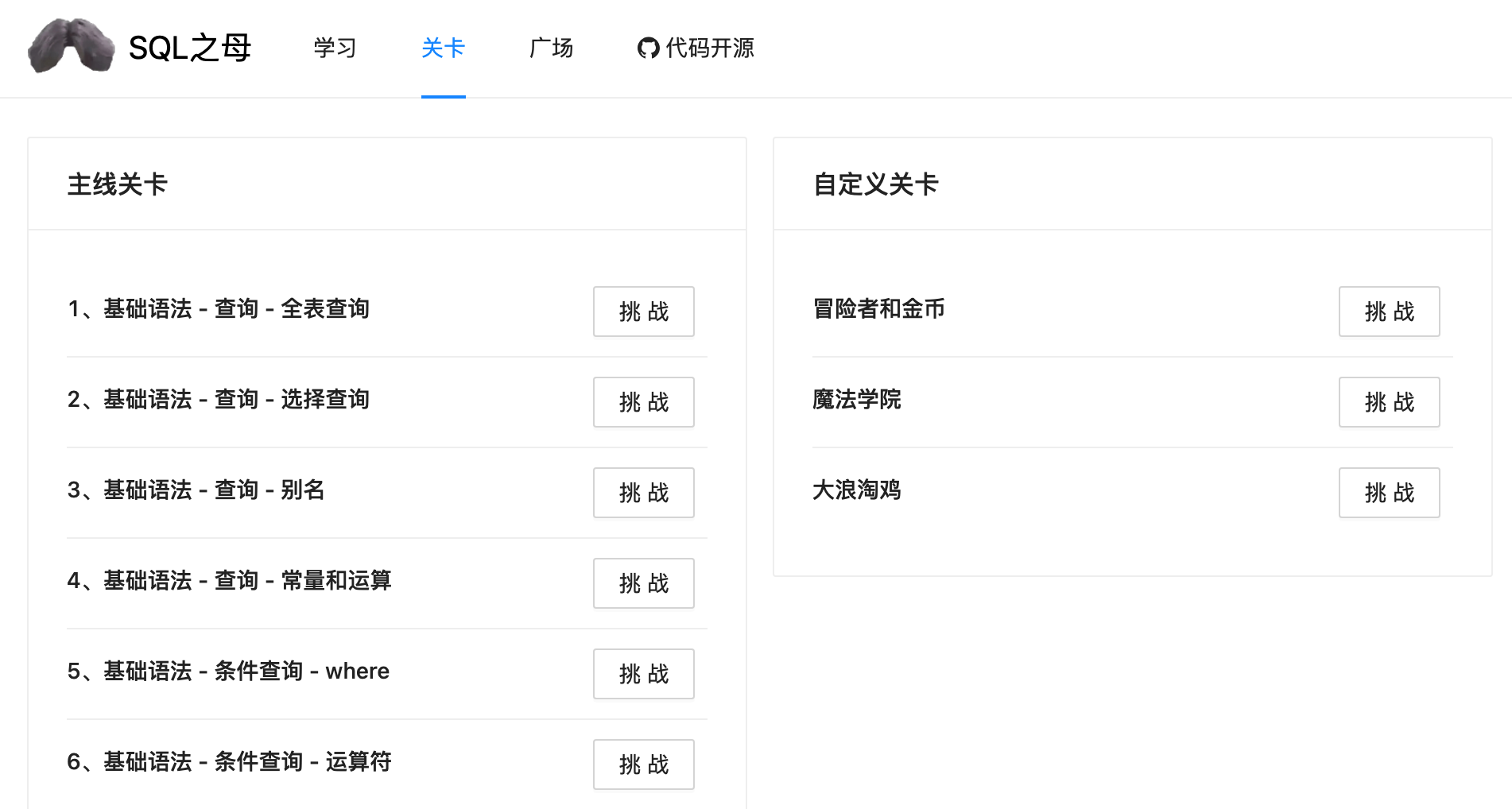The width and height of the screenshot is (1512, 809).
Task: Challenge the 冒险者和金币 custom level
Action: coord(1389,312)
